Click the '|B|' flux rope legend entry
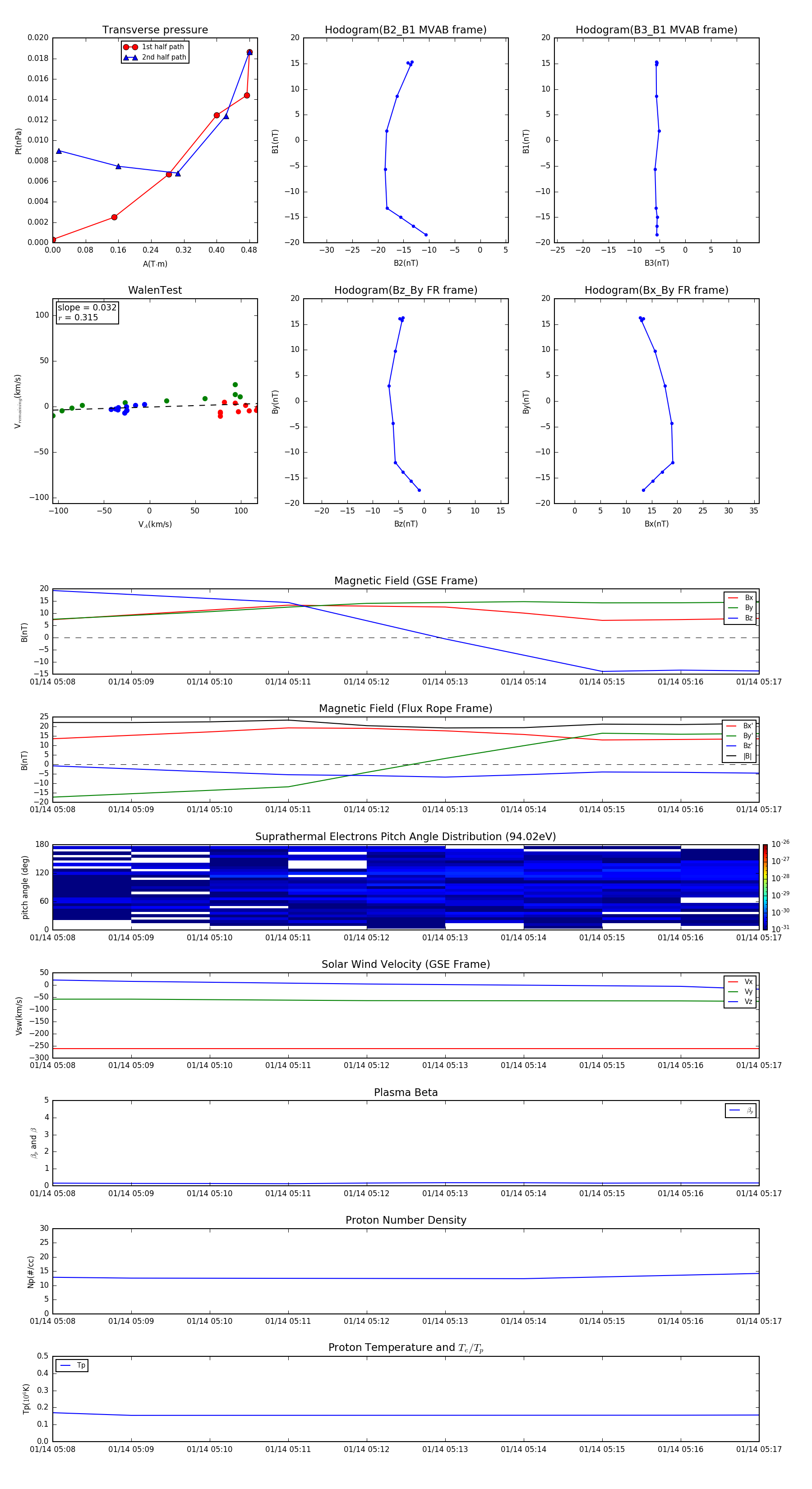Screen dimensions: 812x1489 pos(740,756)
